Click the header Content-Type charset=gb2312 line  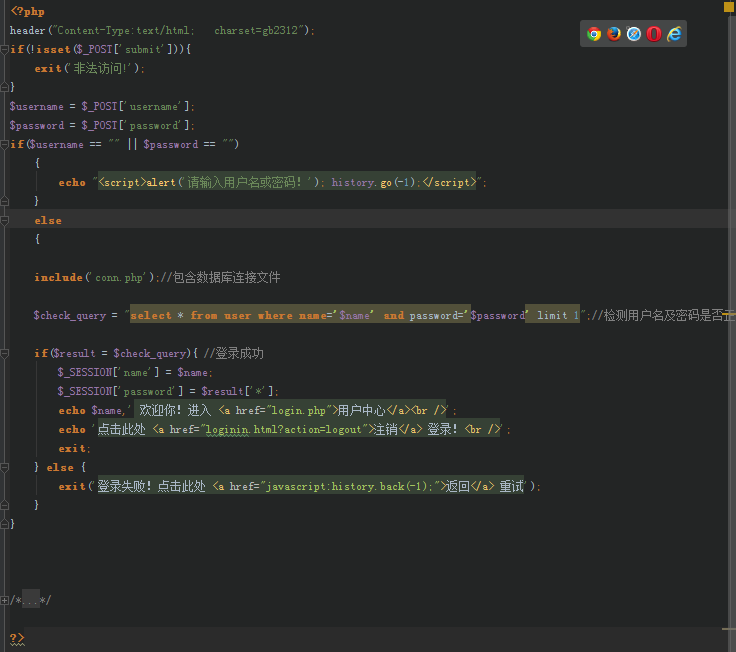pos(162,31)
